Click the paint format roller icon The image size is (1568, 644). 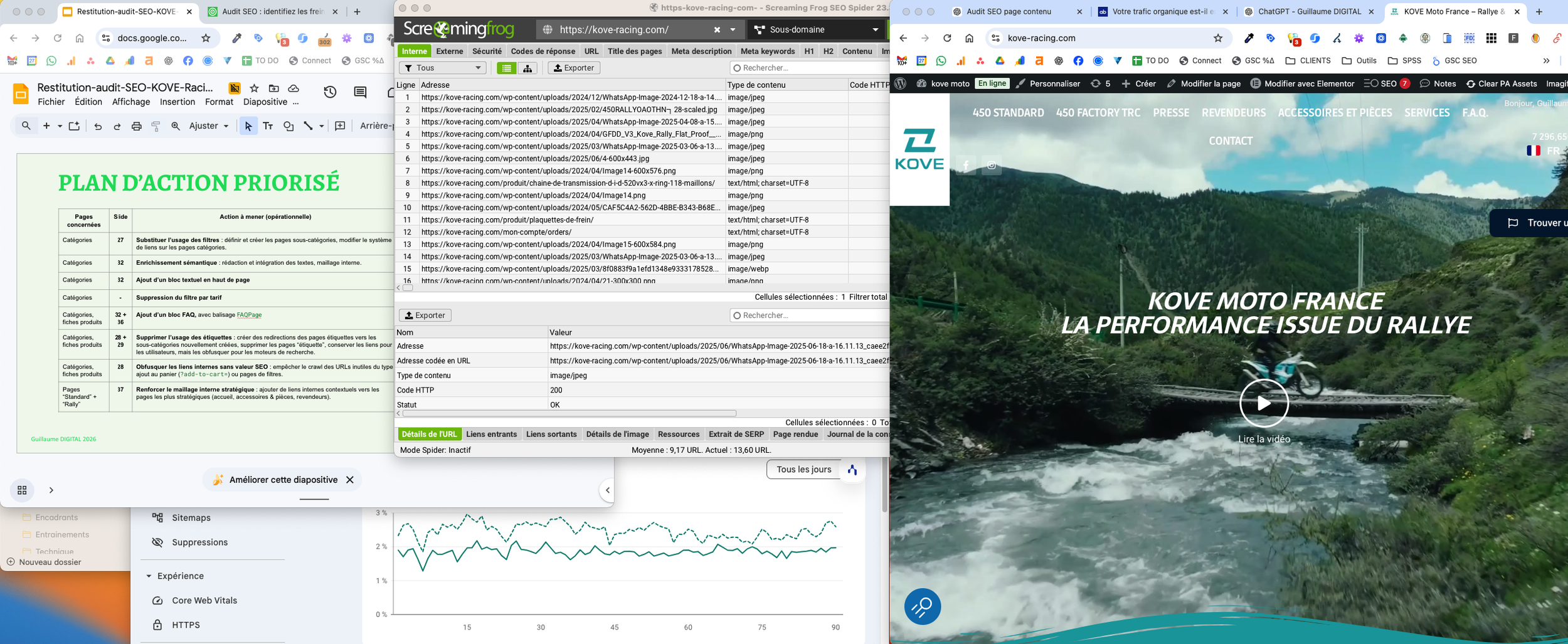(x=156, y=126)
